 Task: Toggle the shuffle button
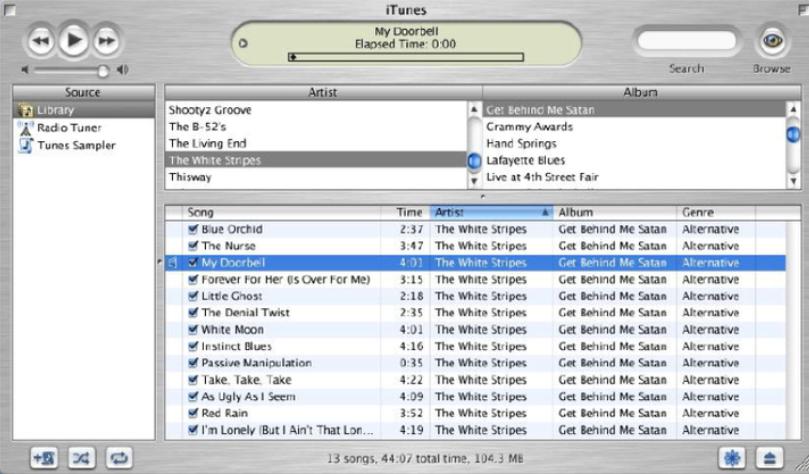[81, 457]
